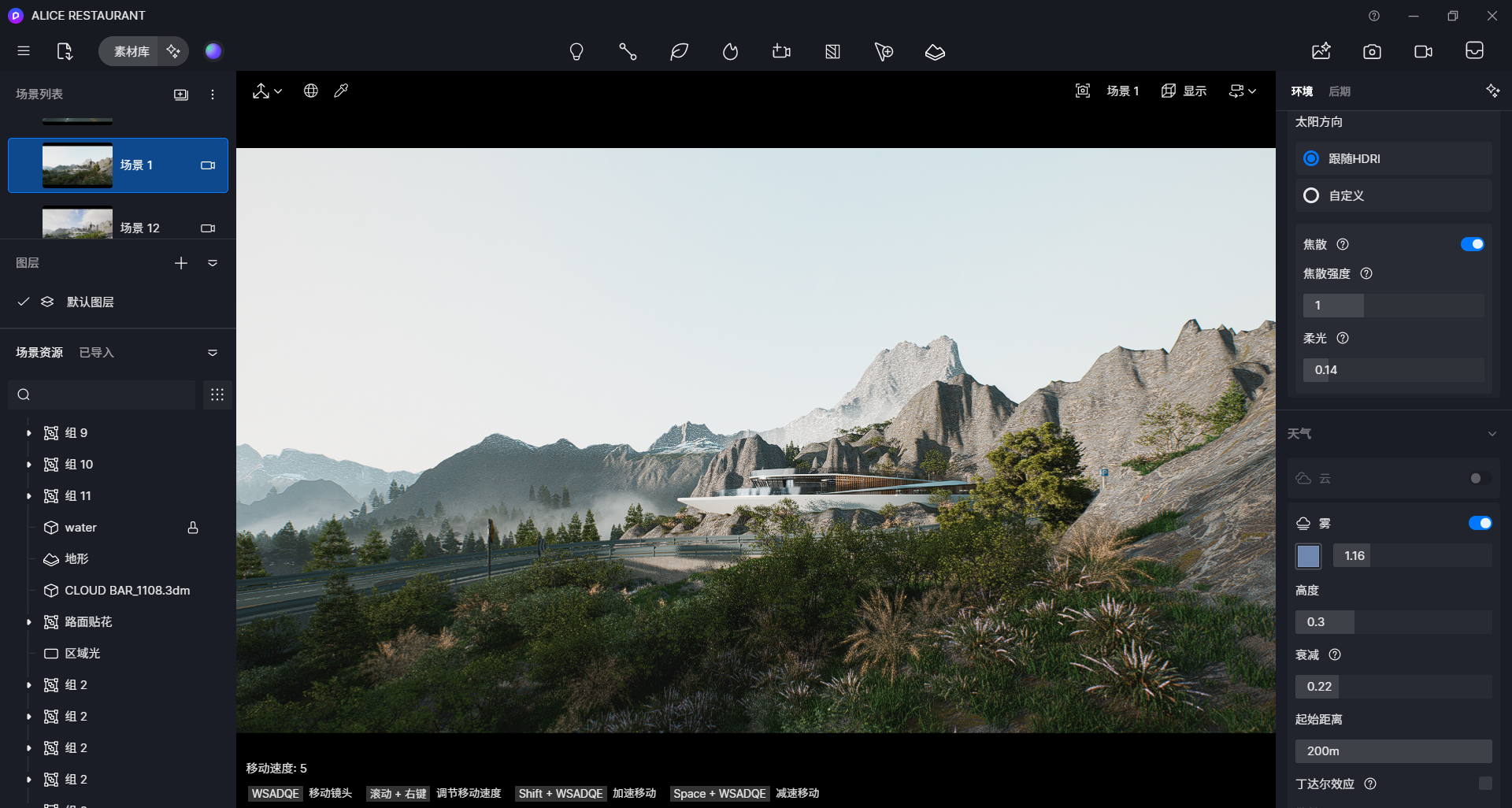This screenshot has height=808, width=1512.
Task: Select the camera animation tool icon
Action: click(x=781, y=52)
